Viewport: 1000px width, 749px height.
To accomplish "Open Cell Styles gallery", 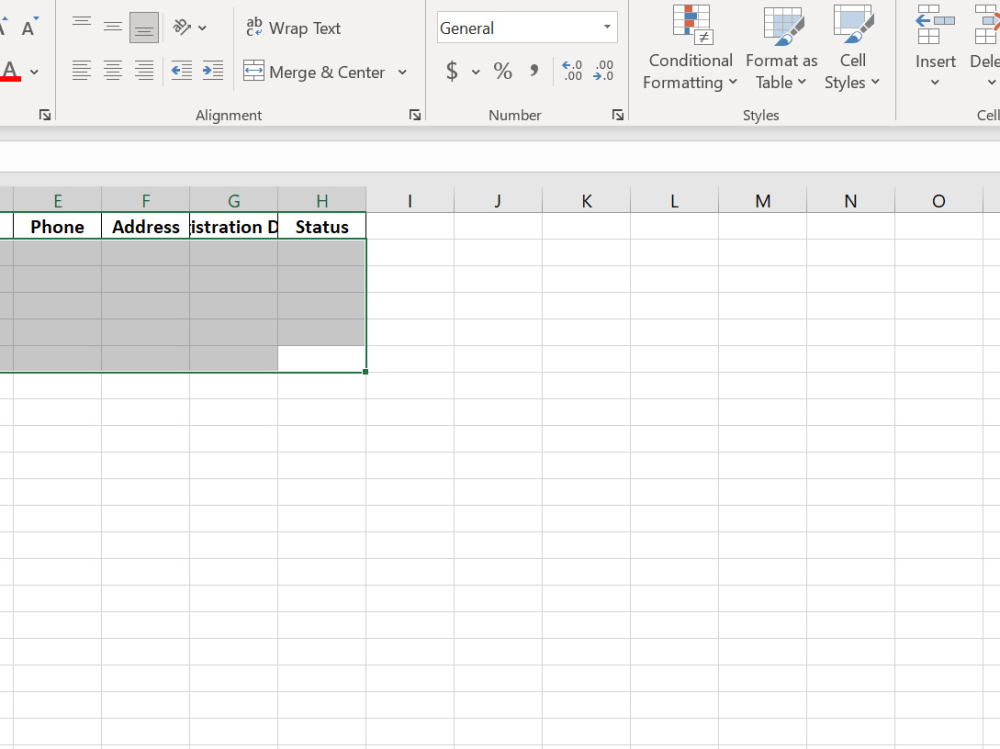I will pyautogui.click(x=852, y=48).
